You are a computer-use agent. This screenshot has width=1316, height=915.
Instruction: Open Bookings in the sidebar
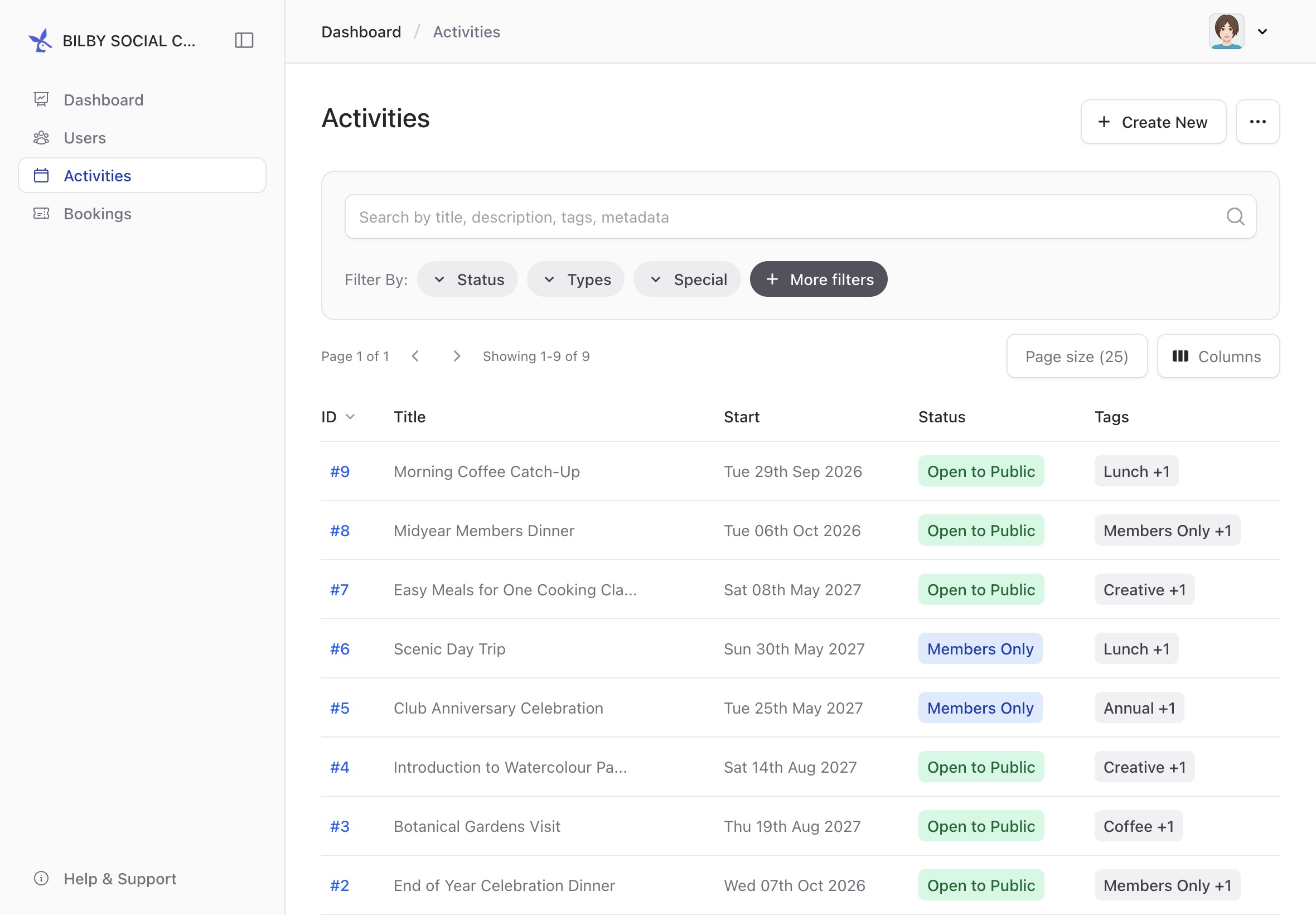142,213
